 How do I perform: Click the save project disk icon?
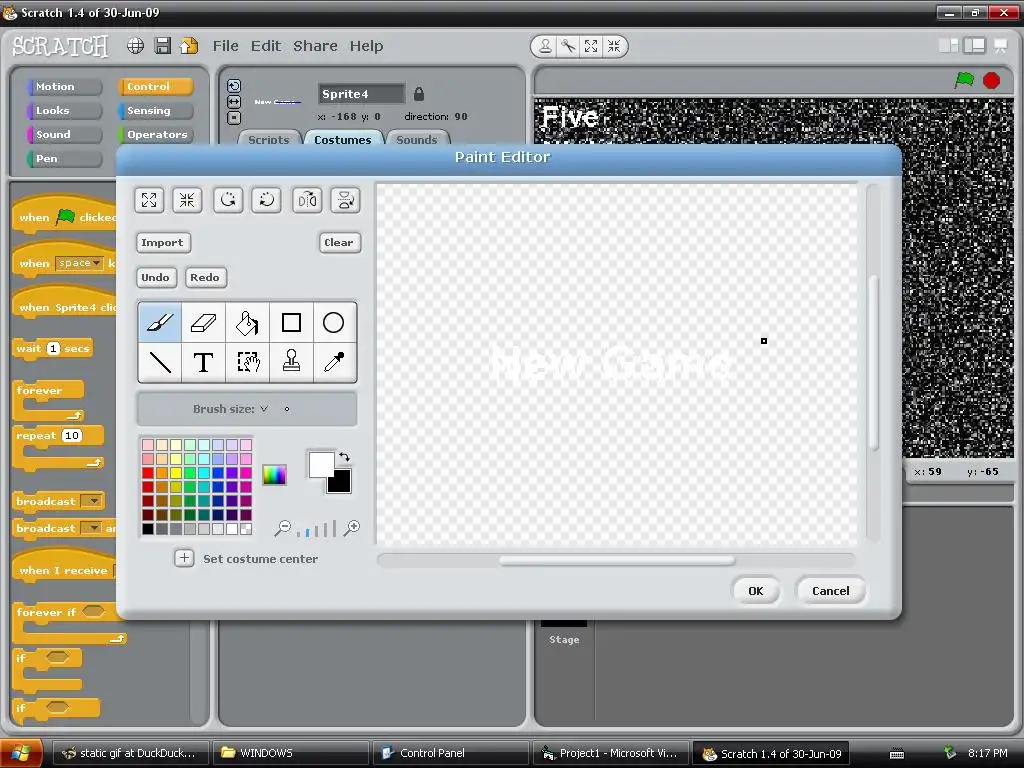pos(163,46)
